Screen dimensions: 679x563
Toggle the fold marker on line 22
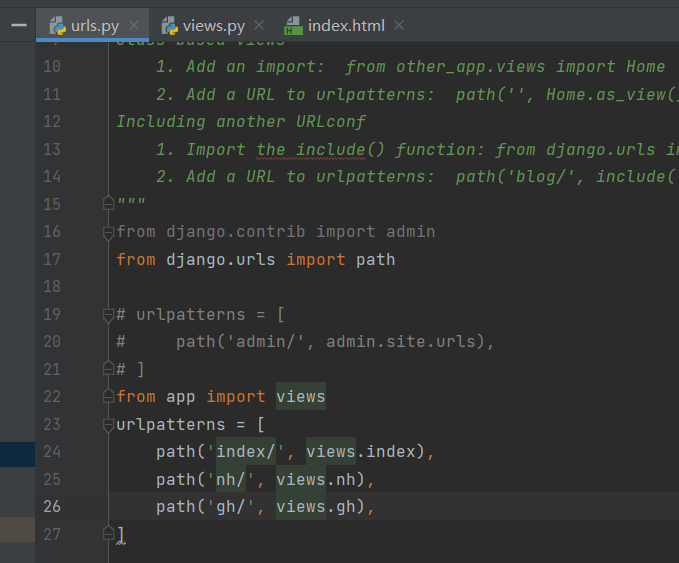coord(108,396)
